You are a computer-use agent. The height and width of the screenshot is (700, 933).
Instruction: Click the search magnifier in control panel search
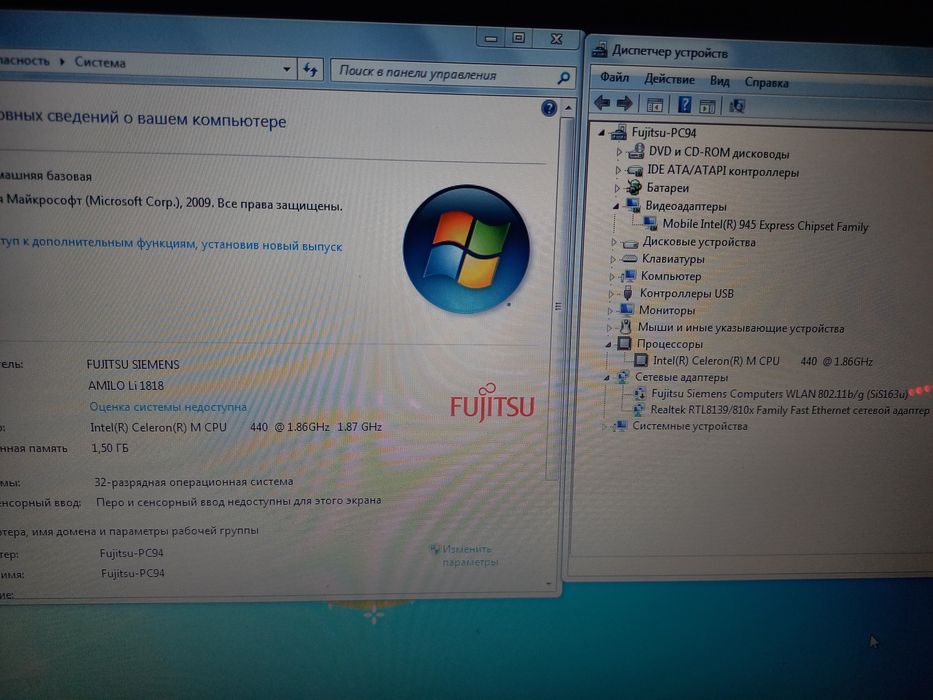coord(563,77)
